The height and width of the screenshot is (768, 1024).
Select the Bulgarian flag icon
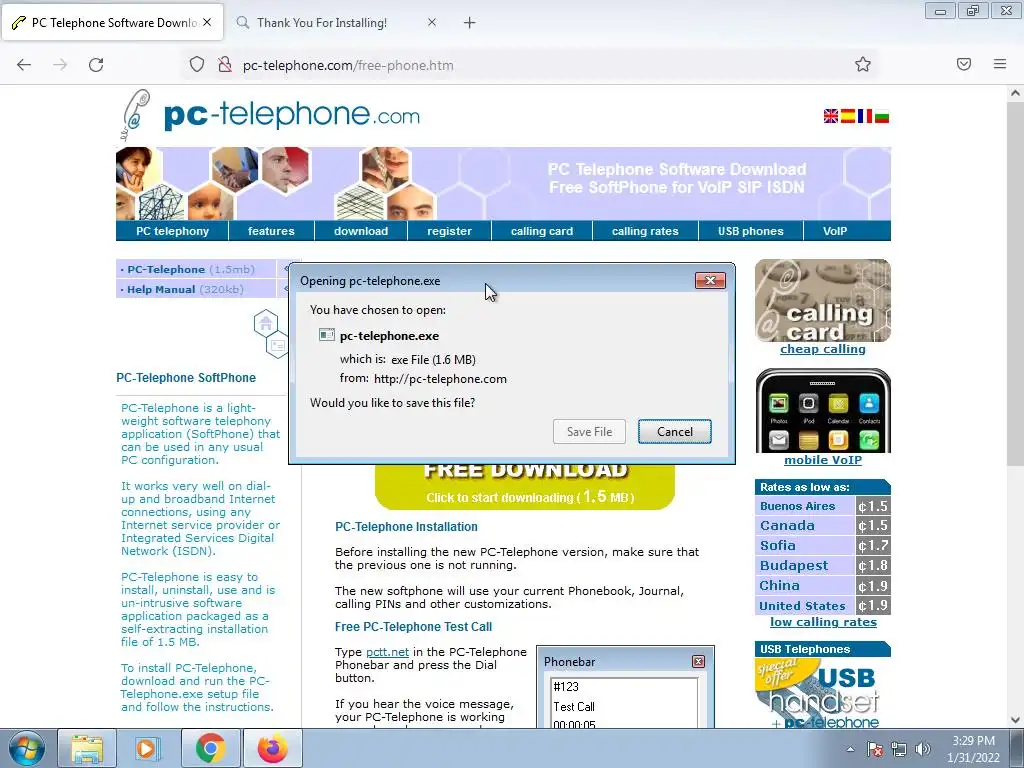coord(882,116)
